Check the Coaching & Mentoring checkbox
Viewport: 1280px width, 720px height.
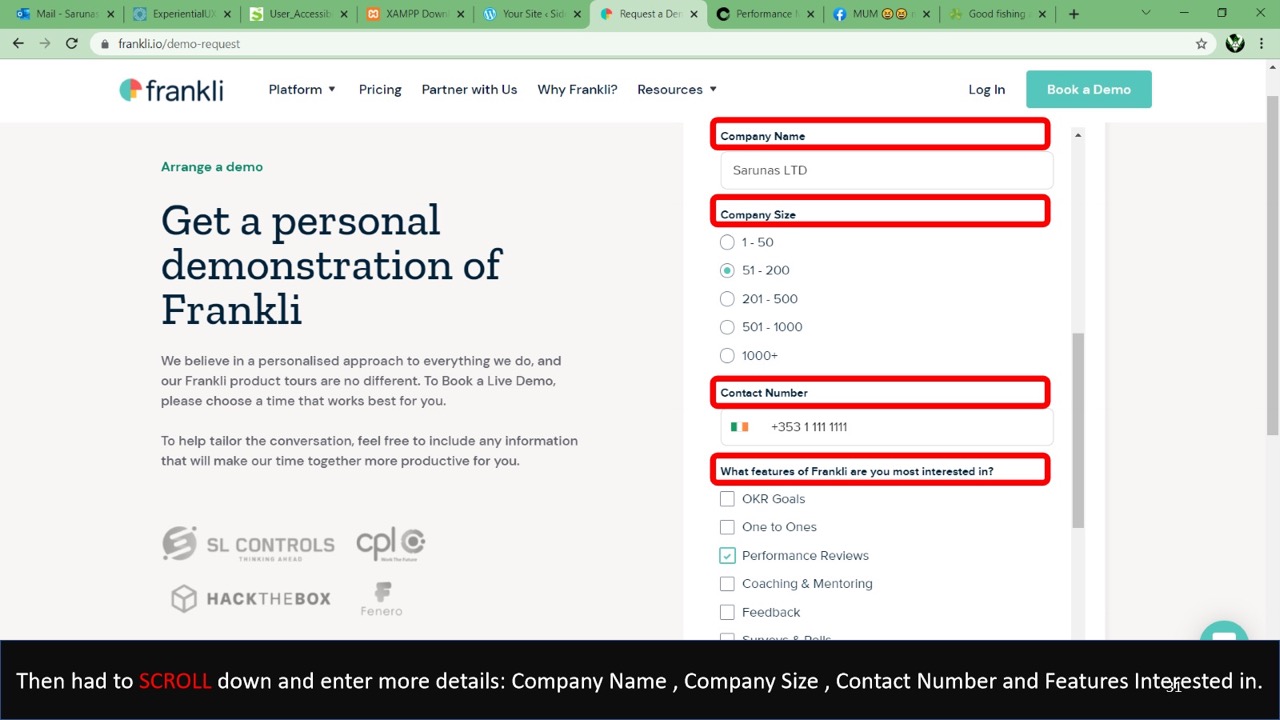(x=727, y=584)
